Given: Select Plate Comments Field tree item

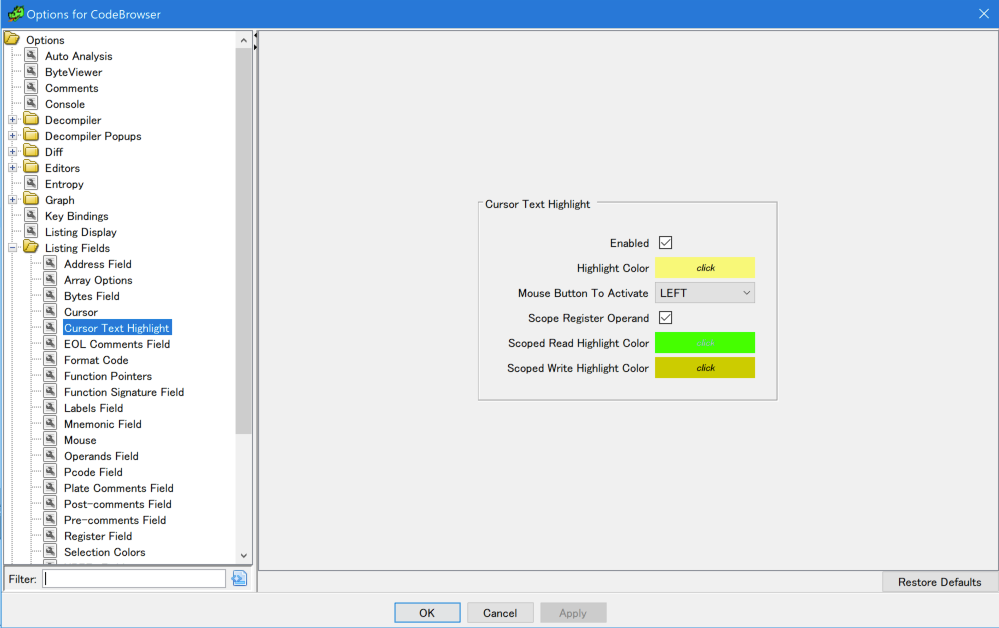Looking at the screenshot, I should point(119,488).
